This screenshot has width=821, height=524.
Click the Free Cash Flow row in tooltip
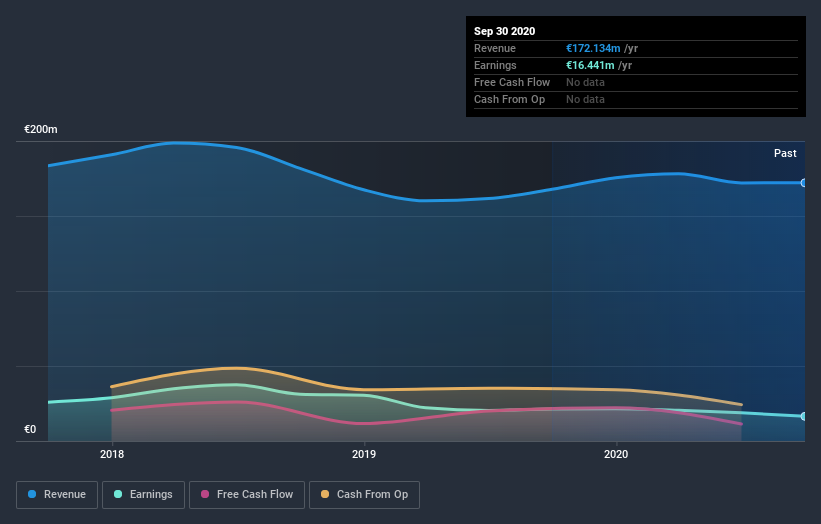coord(636,83)
